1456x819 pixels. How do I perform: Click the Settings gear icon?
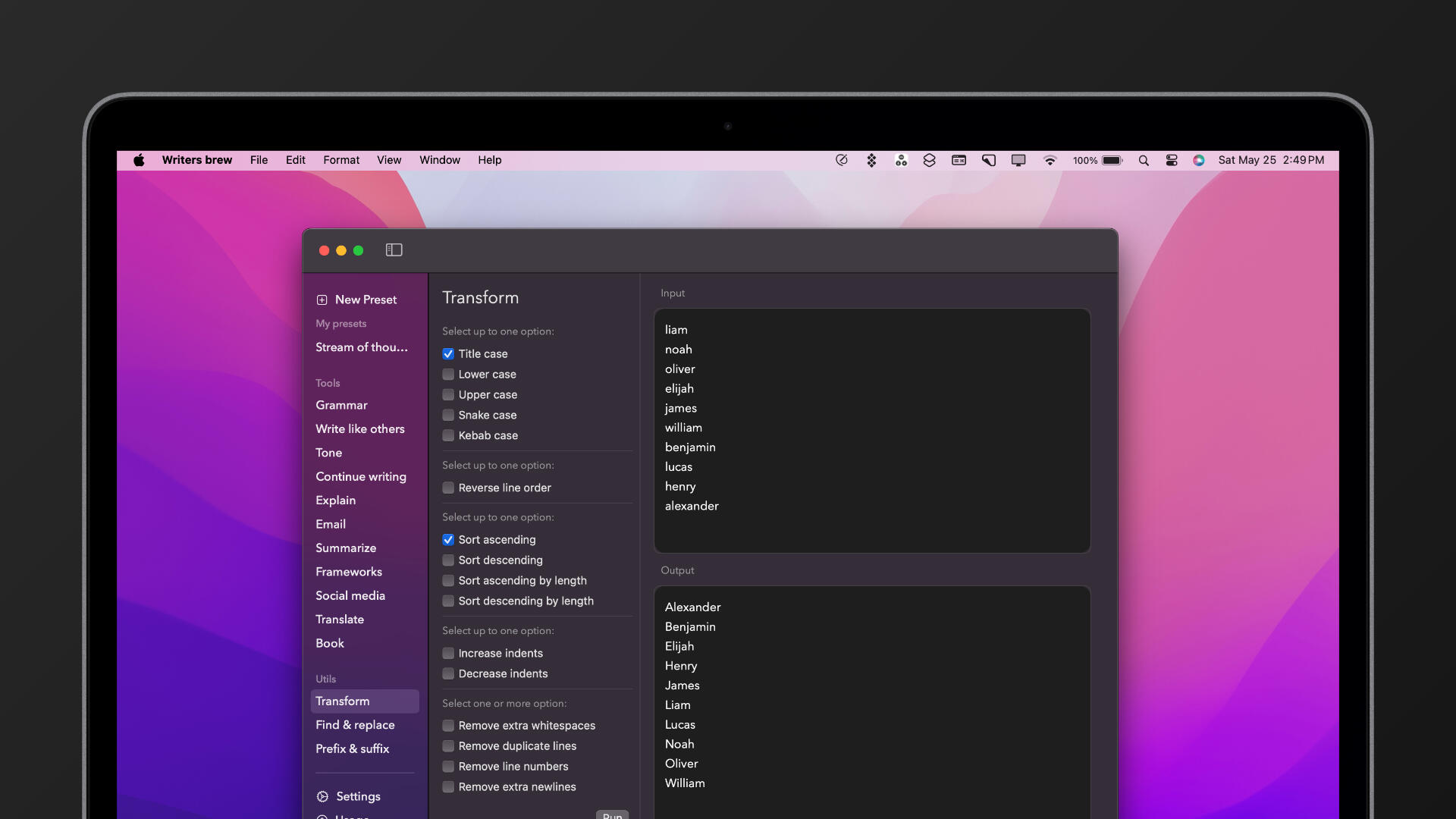pyautogui.click(x=322, y=796)
